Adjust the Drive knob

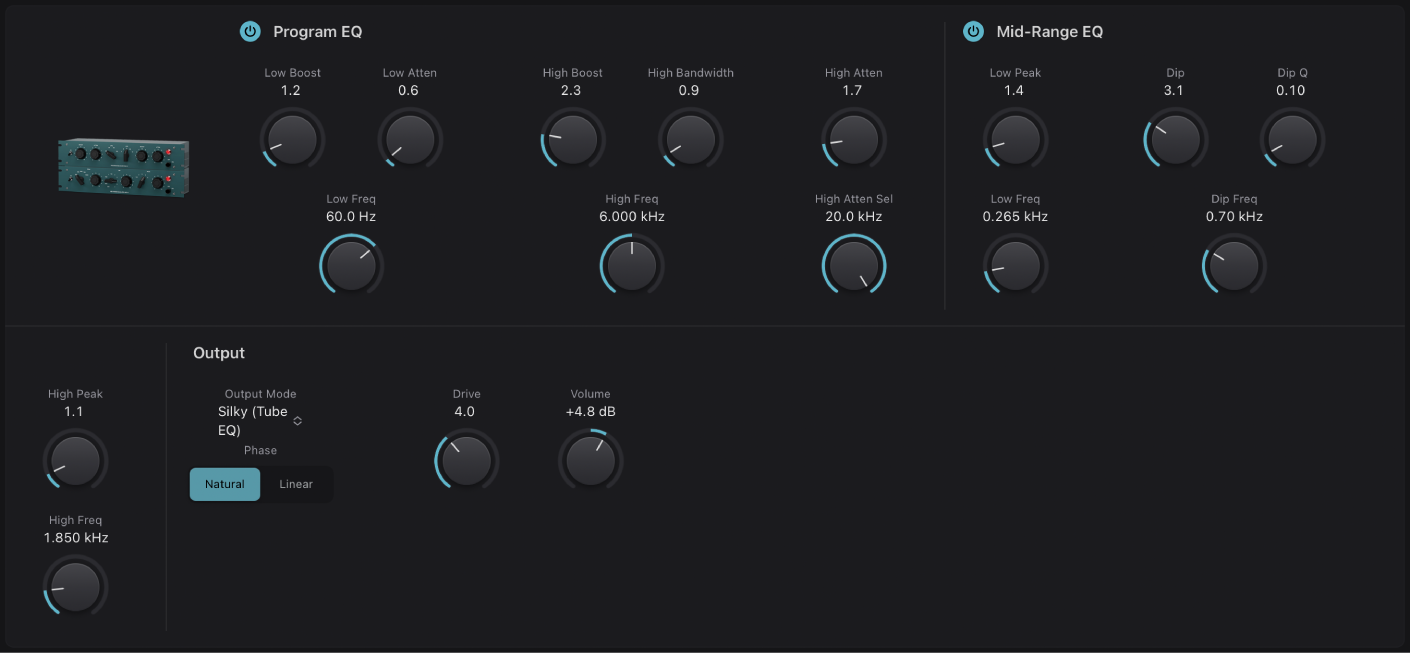pos(466,461)
